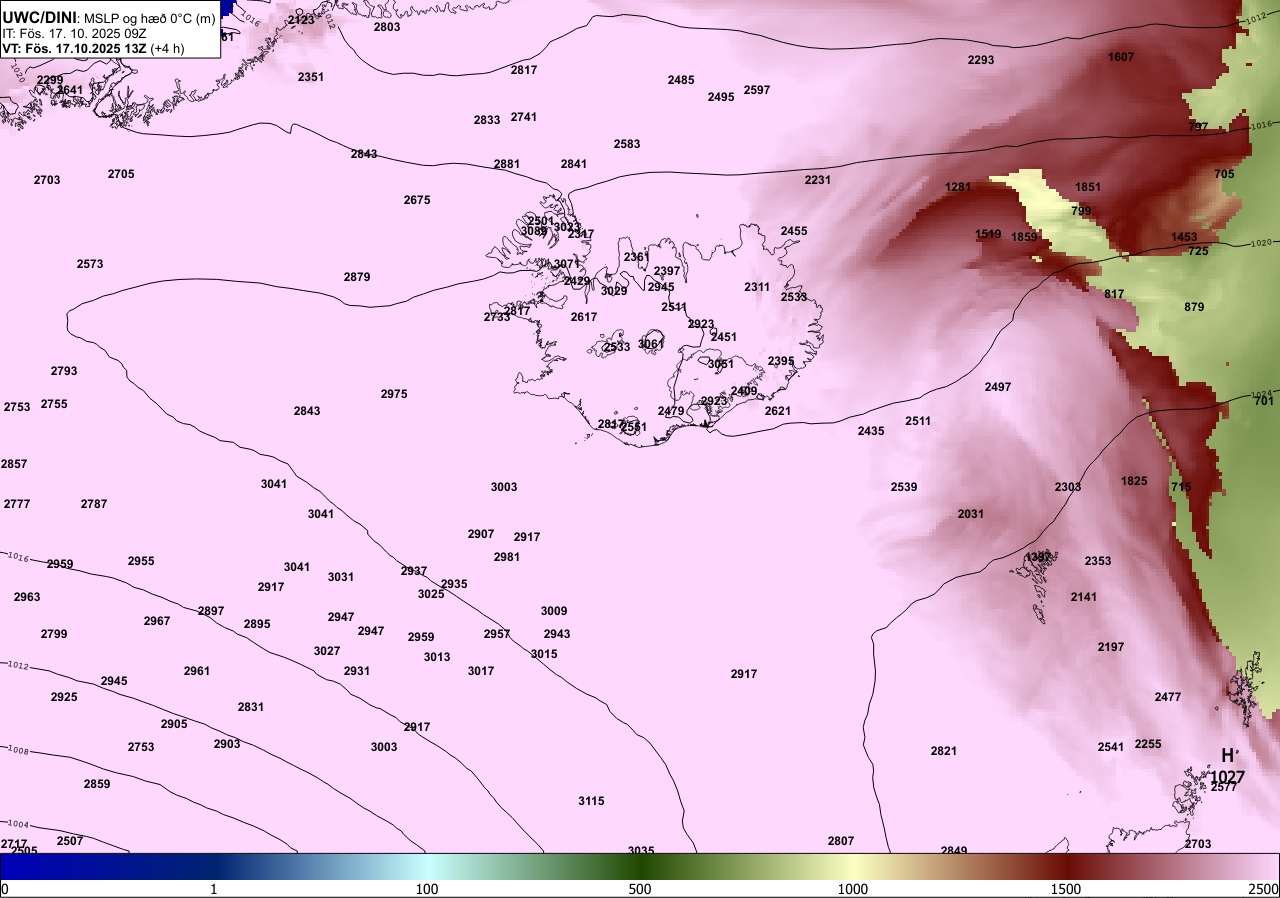Click the height value 2597
The height and width of the screenshot is (898, 1280).
pos(757,90)
